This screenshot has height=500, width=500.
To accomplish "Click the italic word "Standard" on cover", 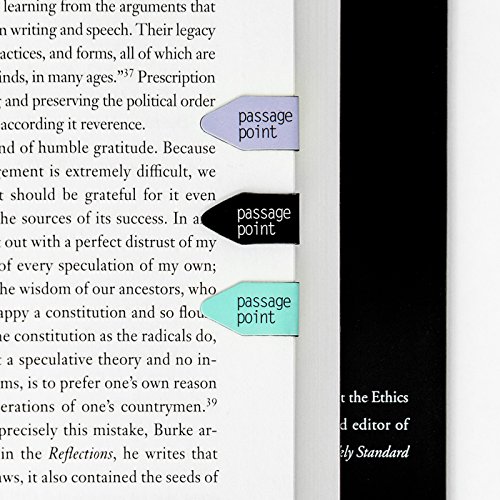I will (383, 452).
